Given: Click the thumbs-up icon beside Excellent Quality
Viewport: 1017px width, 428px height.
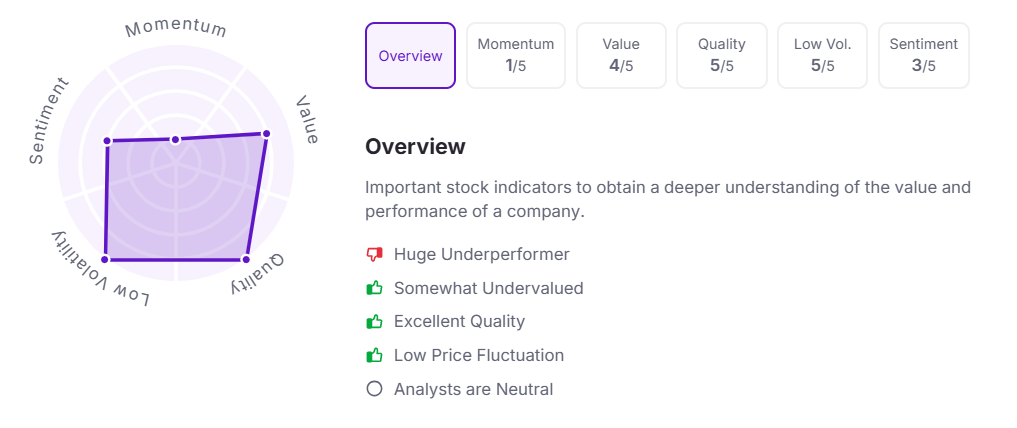Looking at the screenshot, I should (x=374, y=322).
